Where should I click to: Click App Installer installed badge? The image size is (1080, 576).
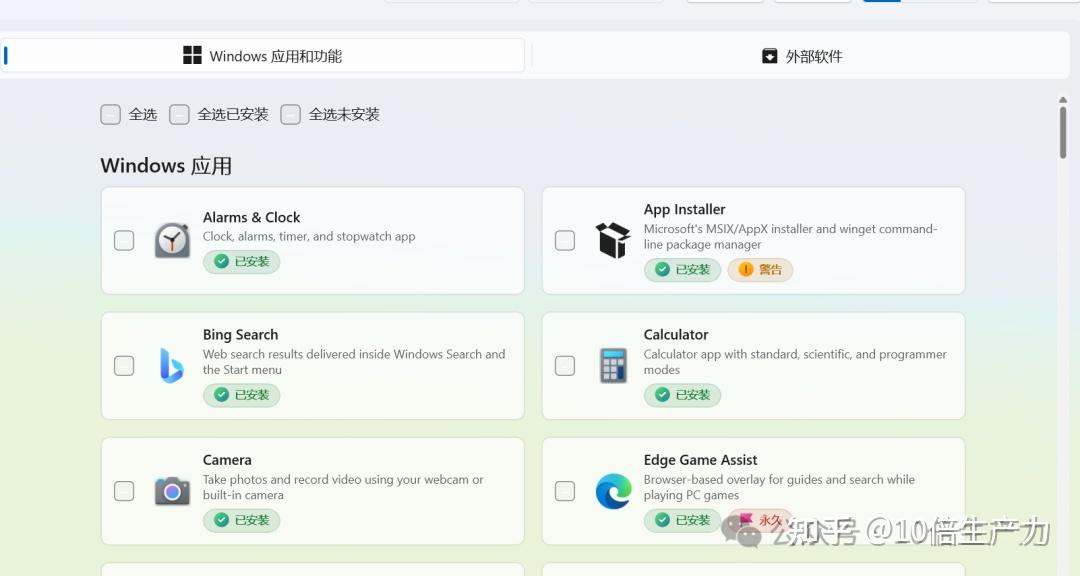[x=682, y=269]
